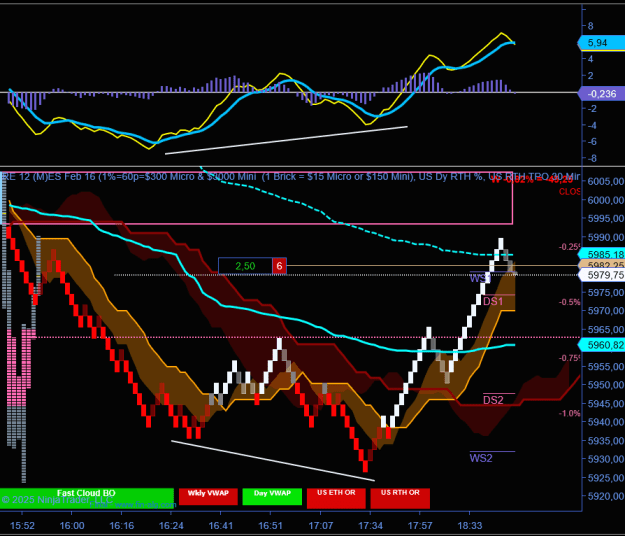Select the white 5979,75 current price marker
This screenshot has height=536, width=625.
(x=601, y=275)
